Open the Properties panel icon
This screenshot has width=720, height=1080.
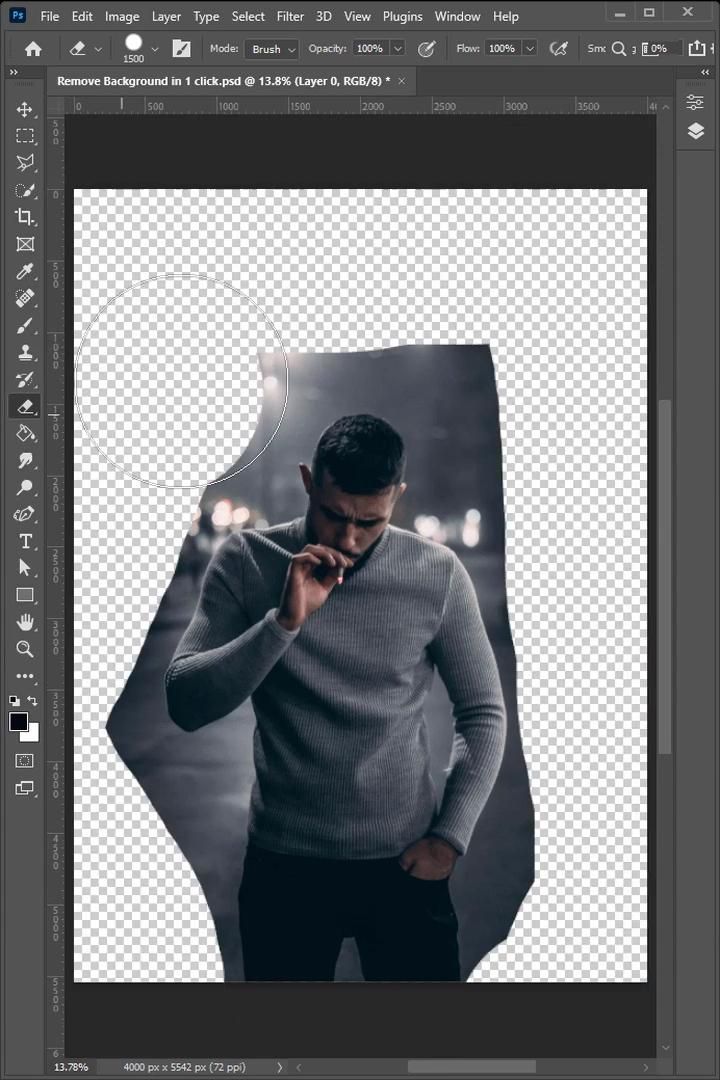pos(695,103)
